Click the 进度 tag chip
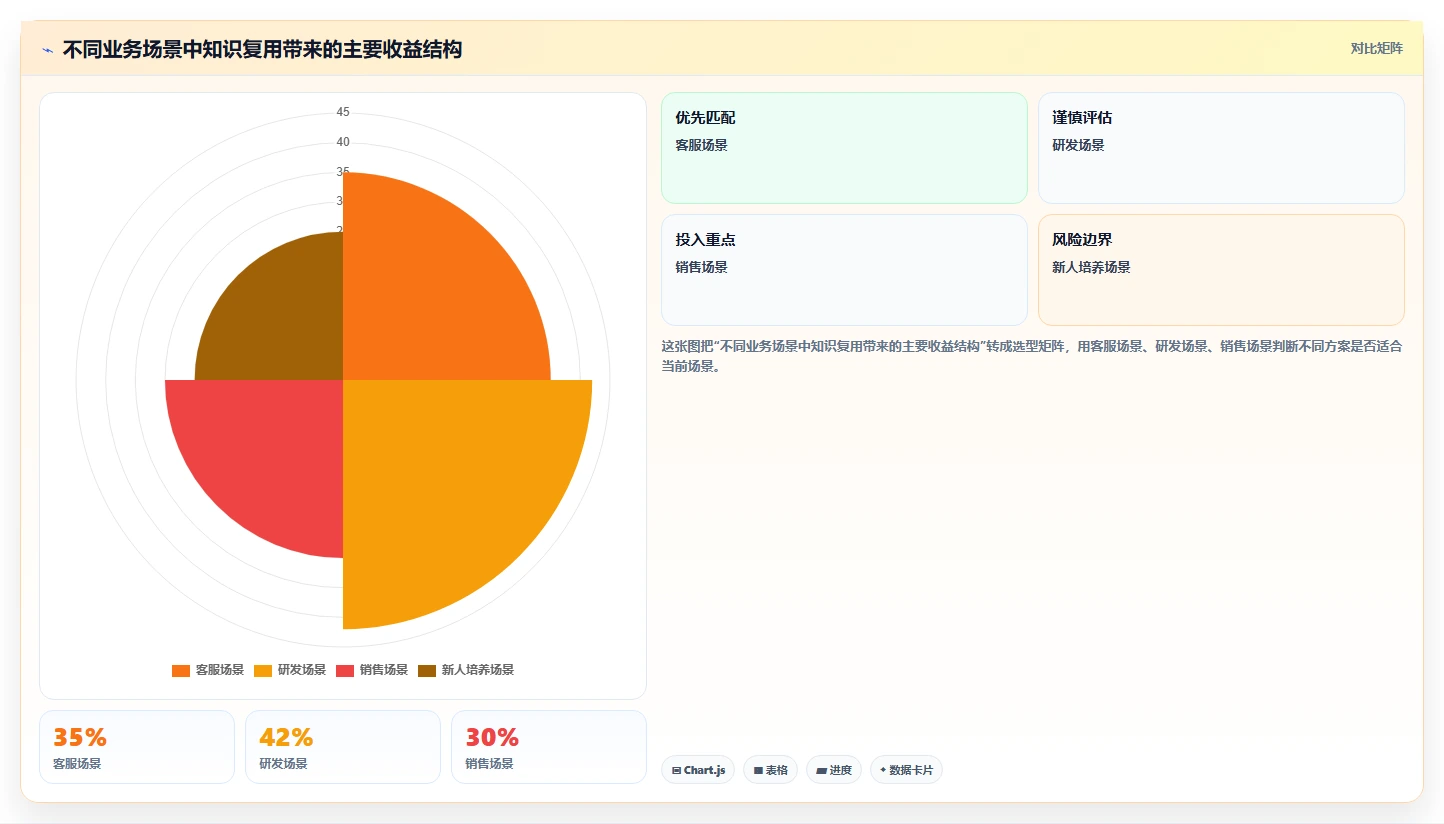Image resolution: width=1444 pixels, height=824 pixels. 834,770
